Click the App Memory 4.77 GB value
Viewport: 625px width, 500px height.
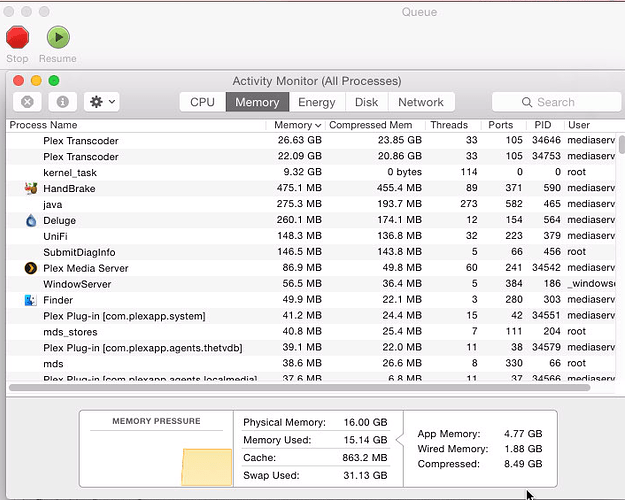pos(523,434)
